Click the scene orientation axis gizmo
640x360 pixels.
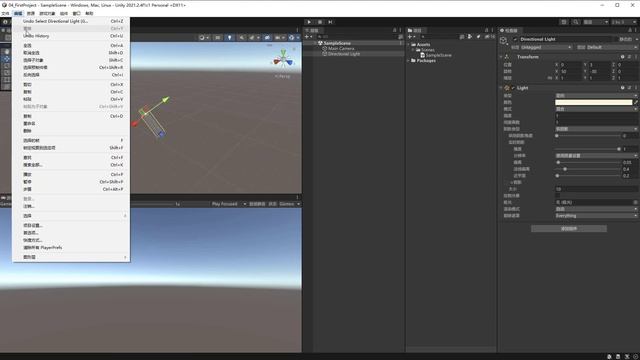pos(283,60)
